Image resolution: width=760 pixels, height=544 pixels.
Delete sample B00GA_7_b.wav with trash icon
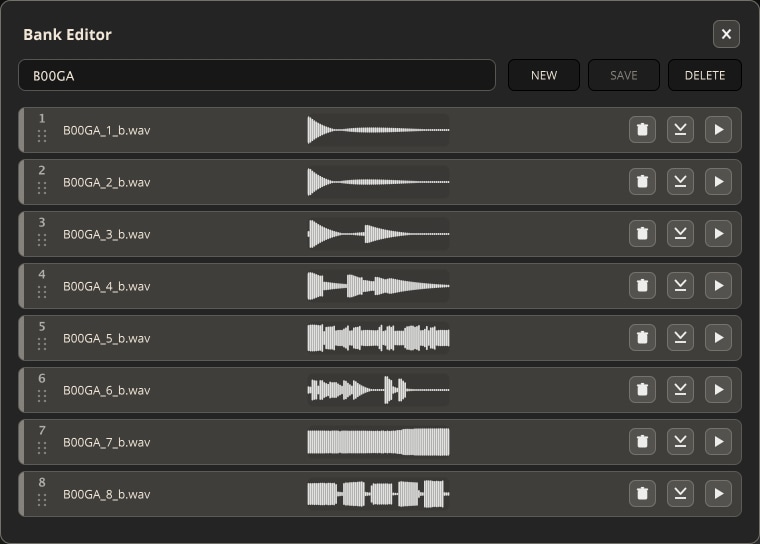(642, 442)
